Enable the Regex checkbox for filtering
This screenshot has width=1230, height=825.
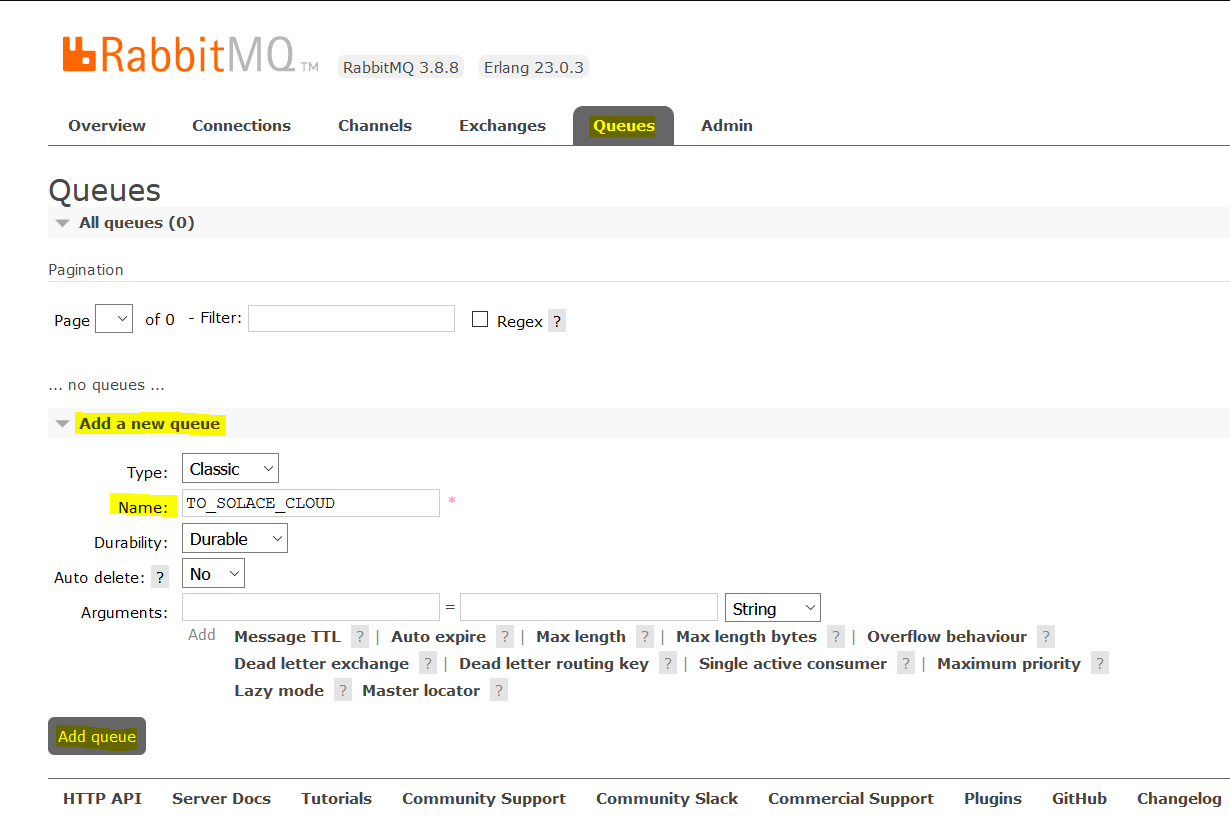point(480,319)
